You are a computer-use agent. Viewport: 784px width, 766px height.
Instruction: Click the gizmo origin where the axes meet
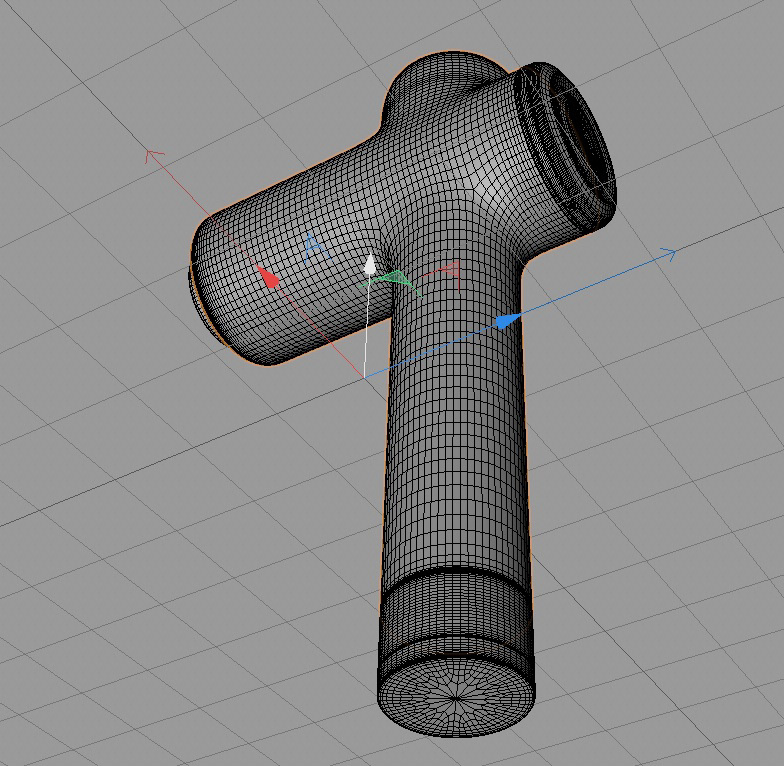[364, 376]
